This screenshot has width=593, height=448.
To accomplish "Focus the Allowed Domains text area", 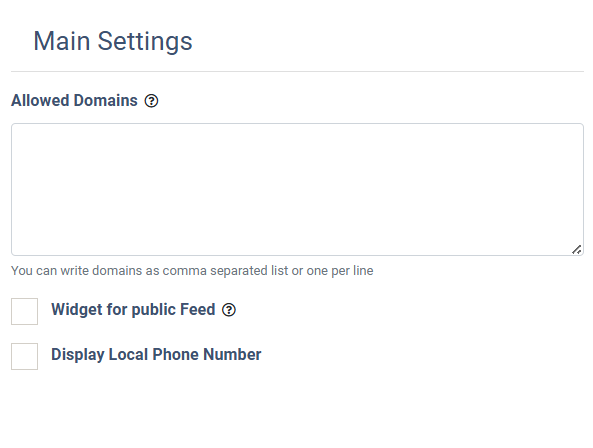I will [297, 189].
